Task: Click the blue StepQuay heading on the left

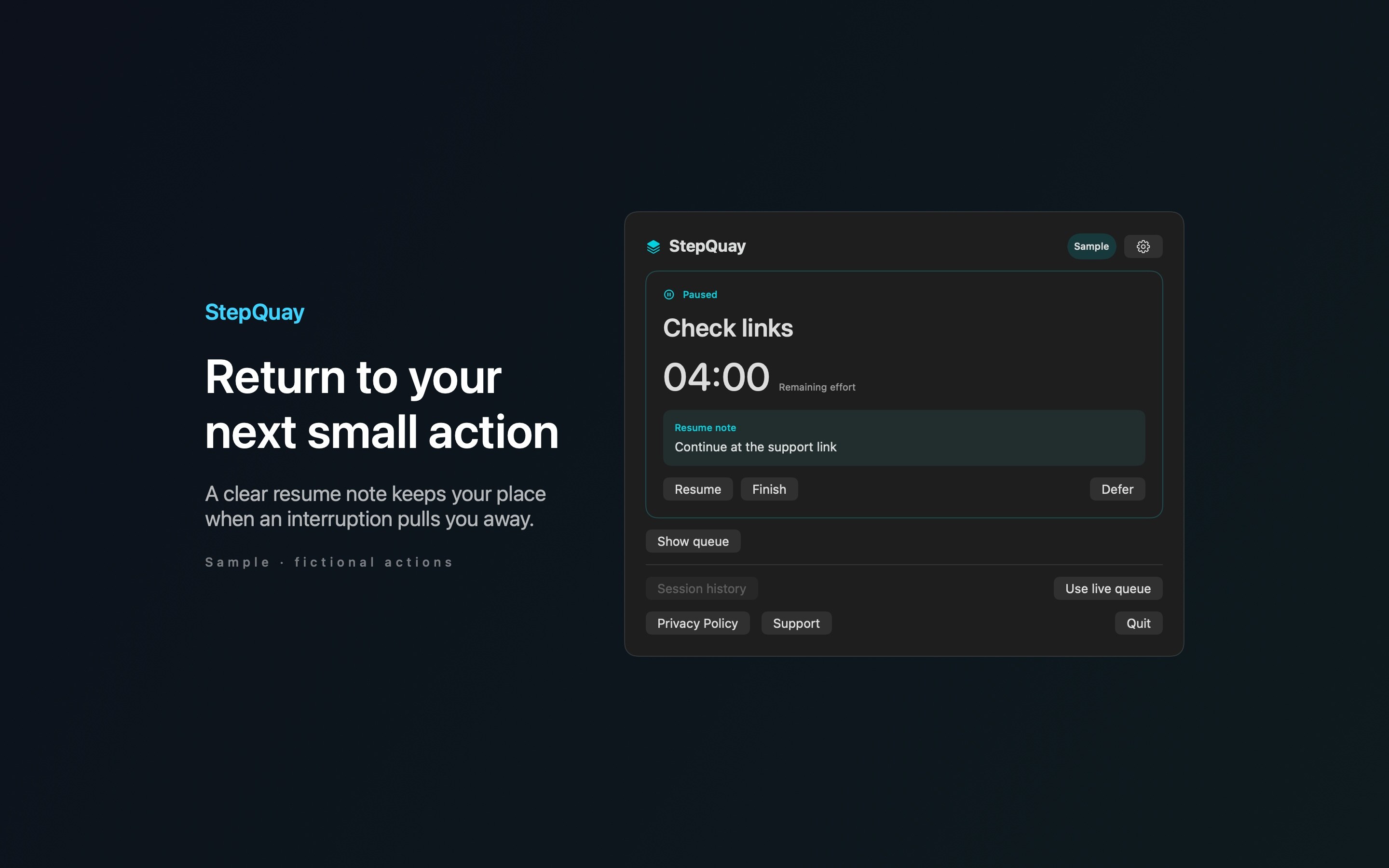Action: 254,312
